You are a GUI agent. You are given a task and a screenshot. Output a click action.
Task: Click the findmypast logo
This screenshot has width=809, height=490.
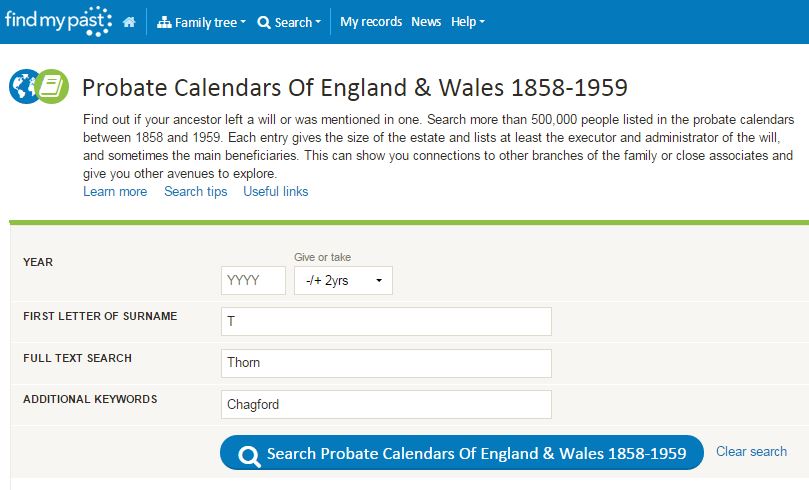tap(58, 21)
